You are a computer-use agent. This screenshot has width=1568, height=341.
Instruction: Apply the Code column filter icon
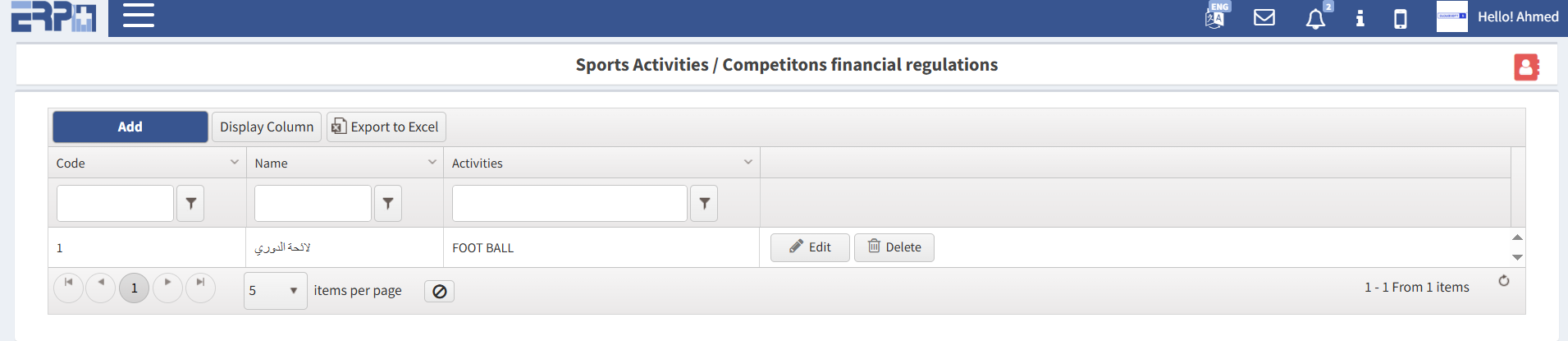(190, 204)
